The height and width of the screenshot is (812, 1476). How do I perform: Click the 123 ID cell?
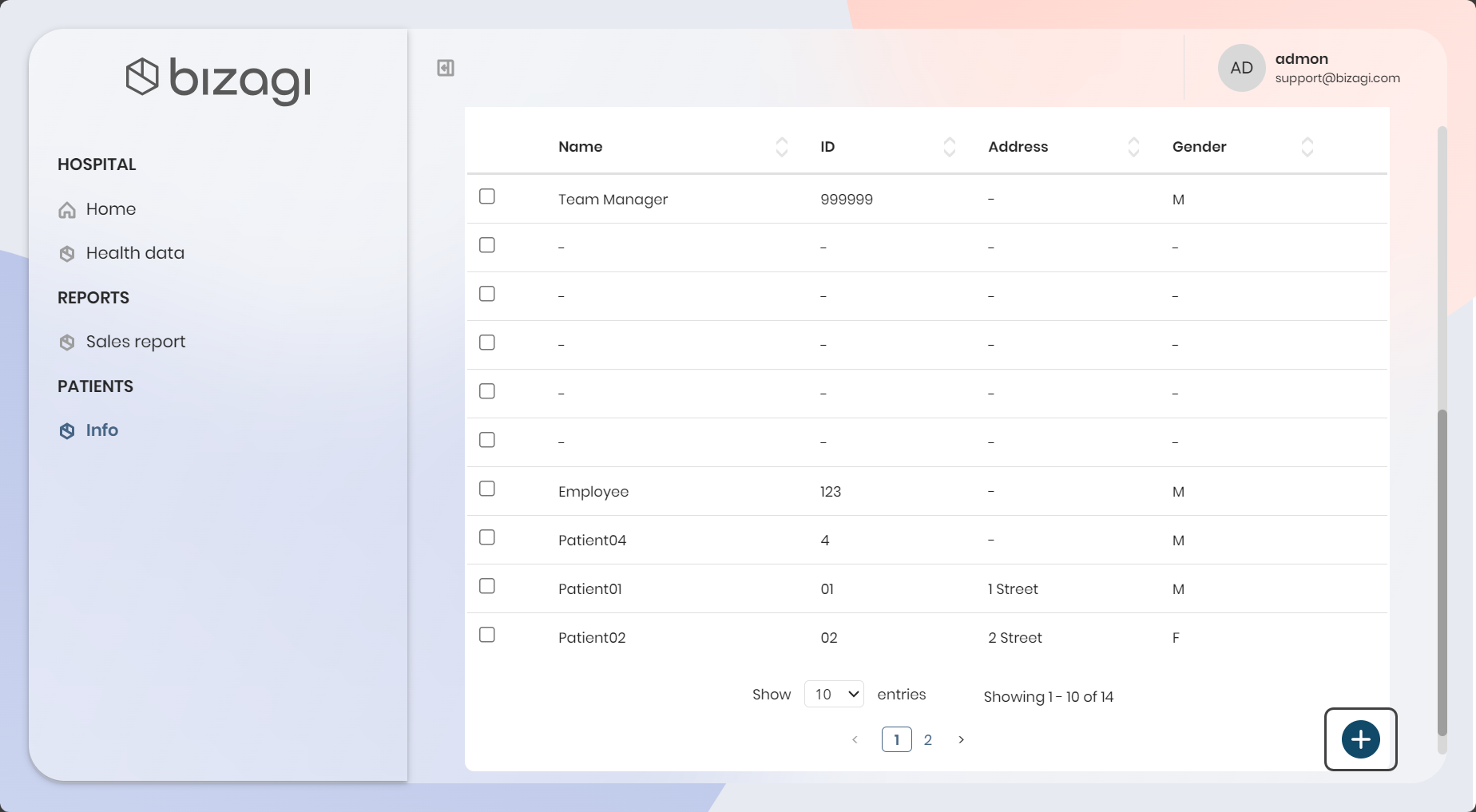[831, 492]
